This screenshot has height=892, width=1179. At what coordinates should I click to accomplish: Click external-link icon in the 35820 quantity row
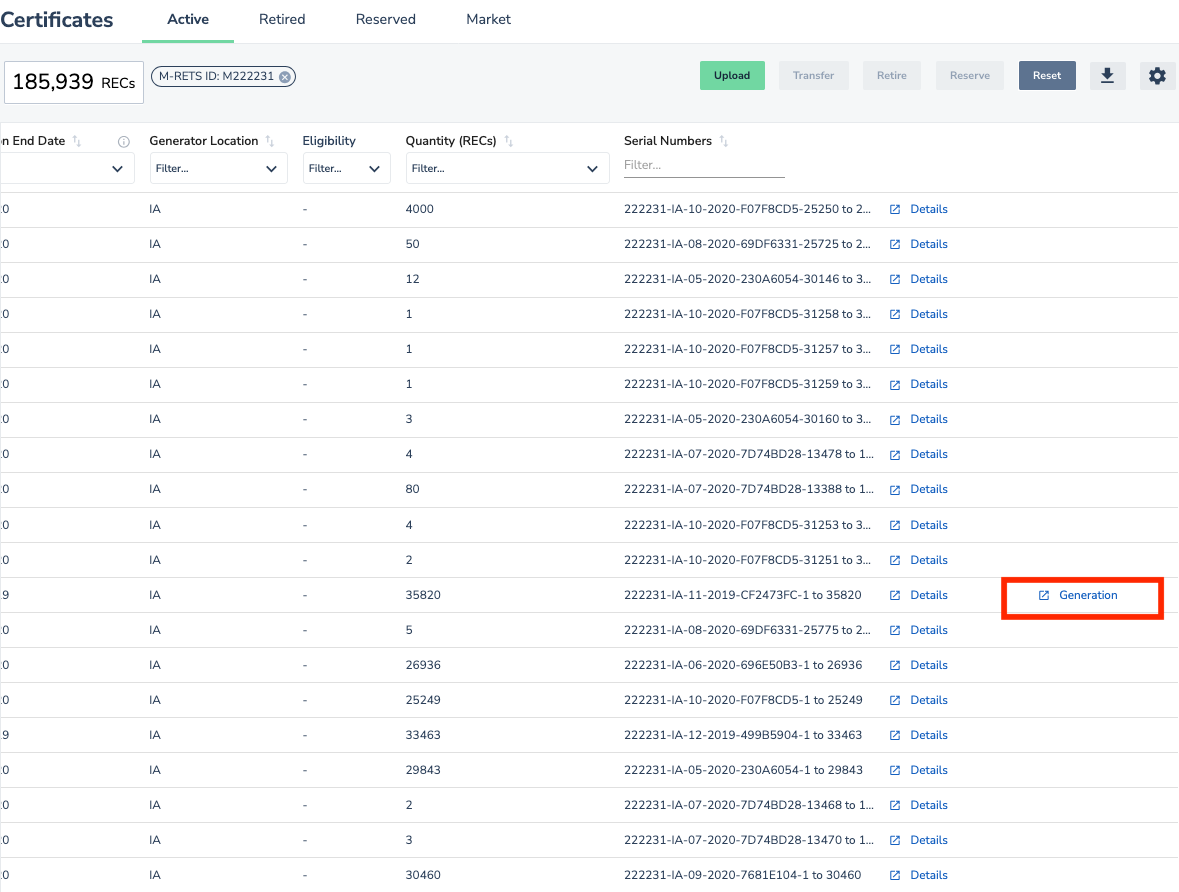[x=895, y=596]
